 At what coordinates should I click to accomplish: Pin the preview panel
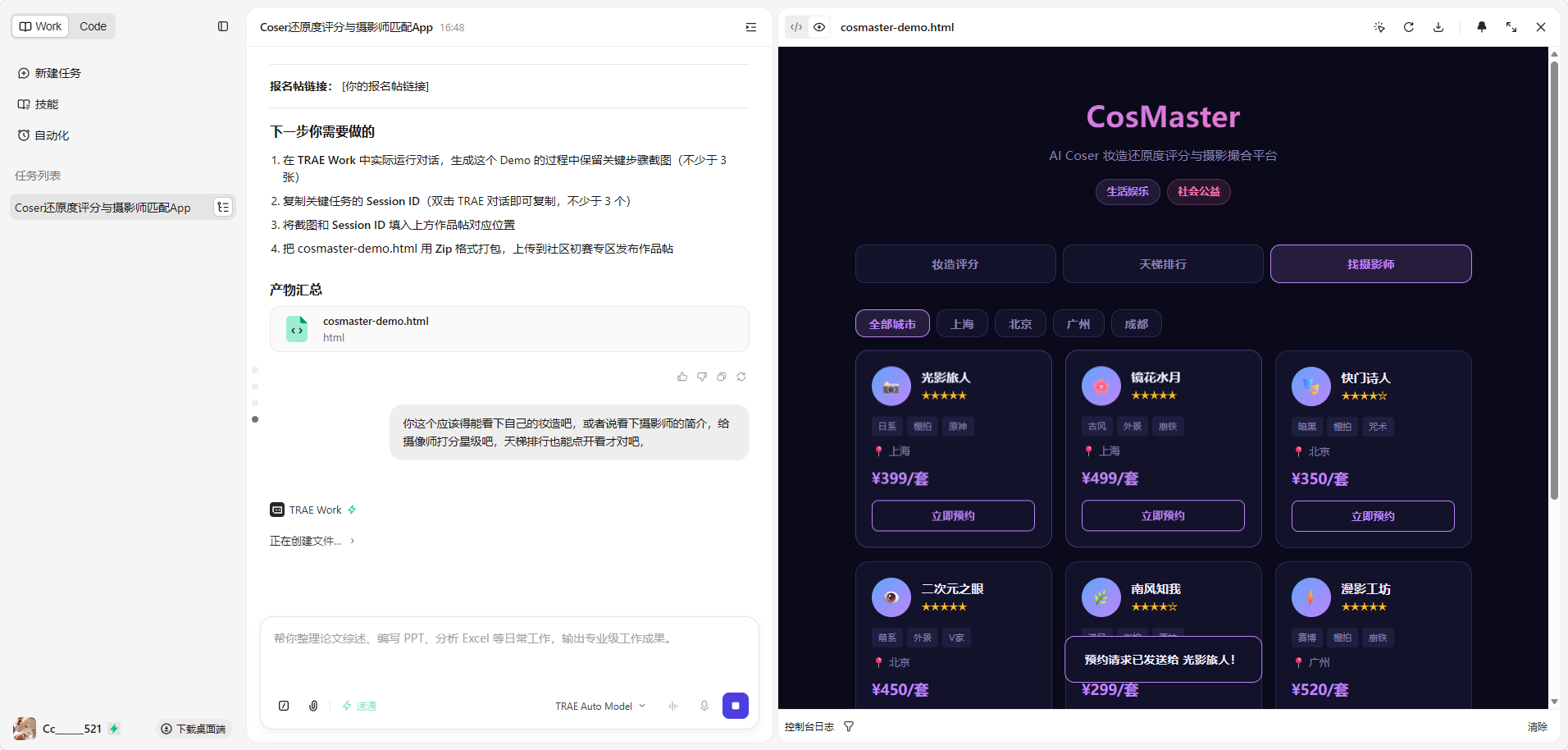pos(1482,27)
